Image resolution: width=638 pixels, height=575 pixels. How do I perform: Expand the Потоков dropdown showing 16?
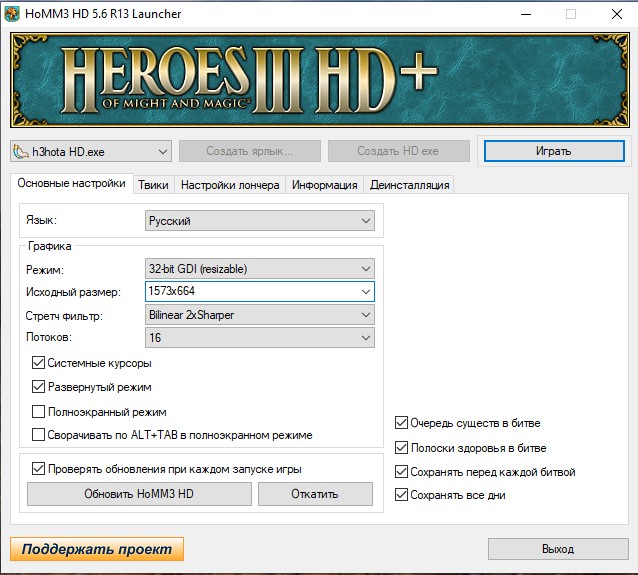pyautogui.click(x=260, y=338)
